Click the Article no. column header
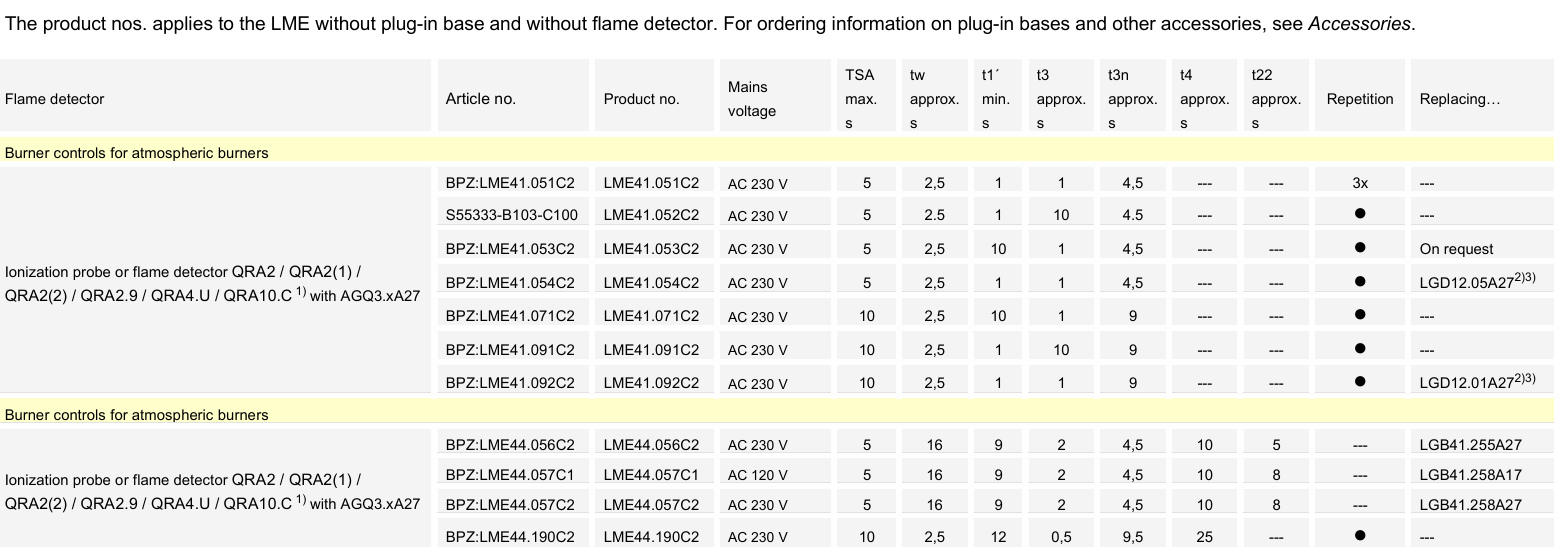The height and width of the screenshot is (548, 1558). (x=481, y=99)
